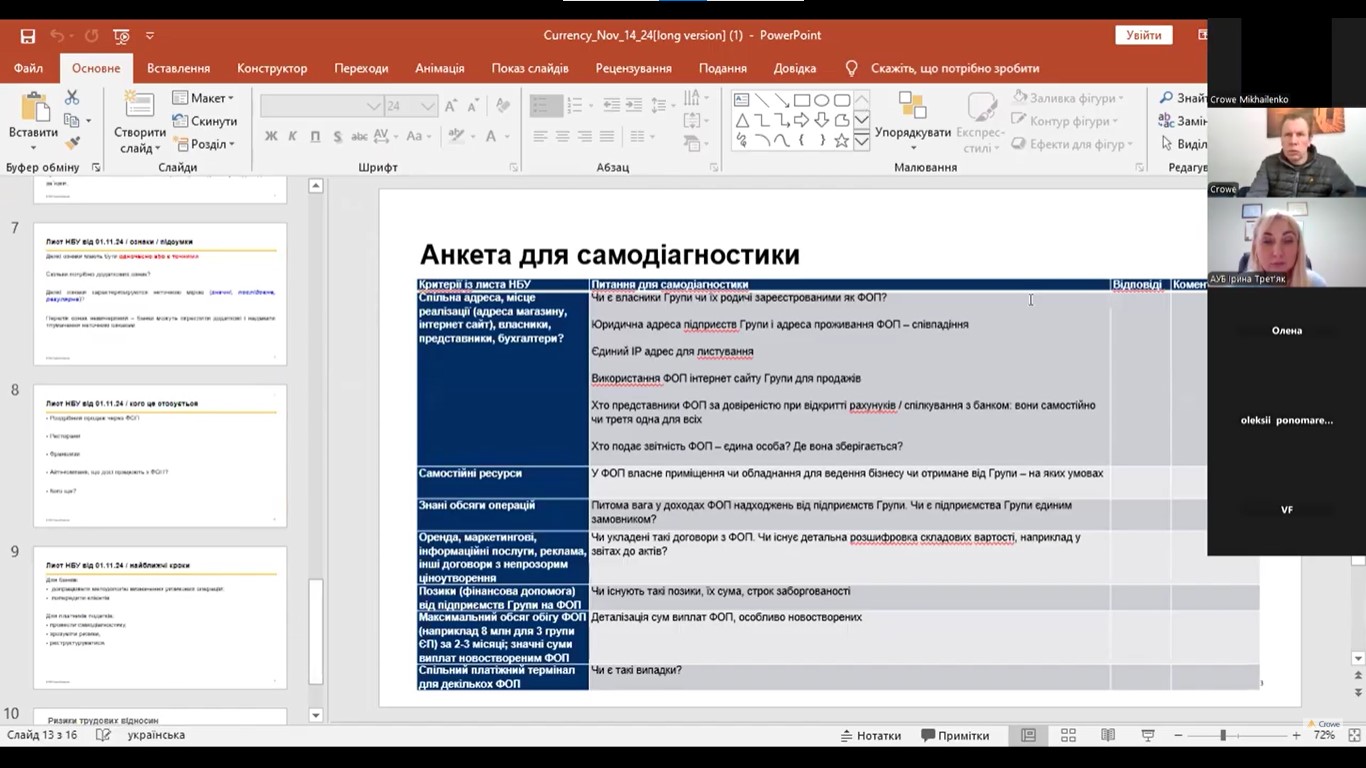Open the Файл tab

(28, 68)
